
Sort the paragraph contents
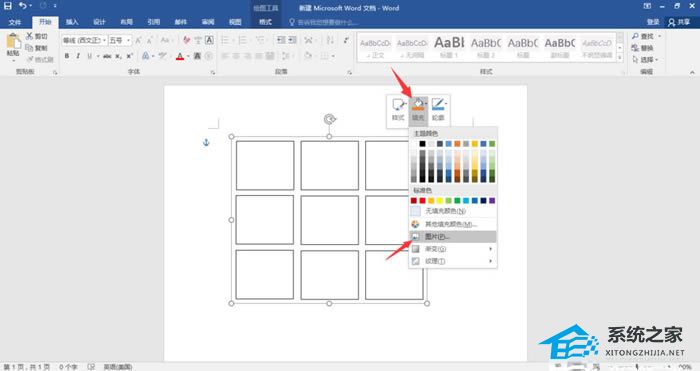(x=330, y=40)
